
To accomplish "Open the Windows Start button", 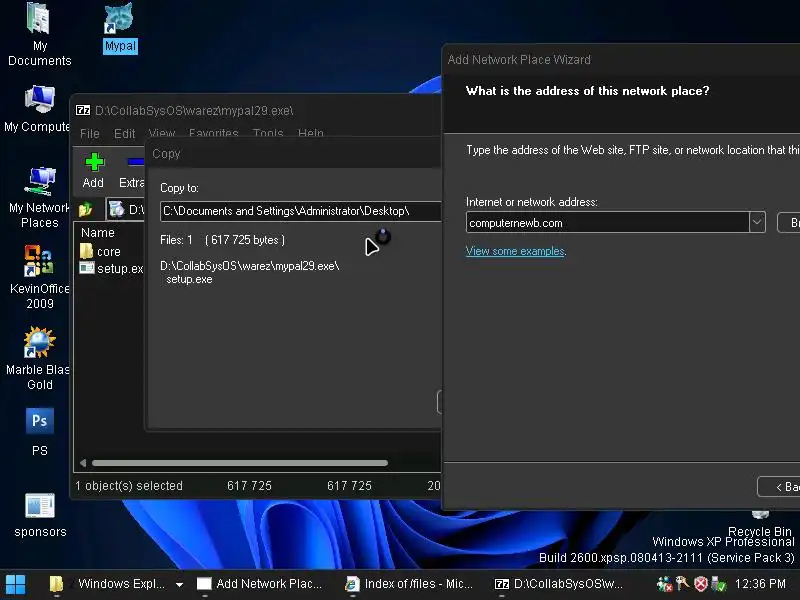I will click(x=15, y=584).
